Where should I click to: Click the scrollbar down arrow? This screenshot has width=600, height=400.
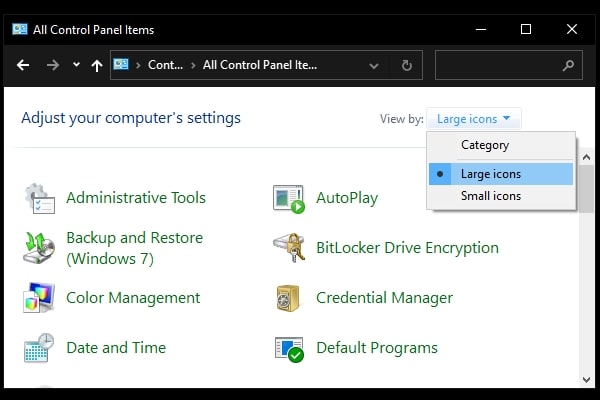[x=586, y=380]
